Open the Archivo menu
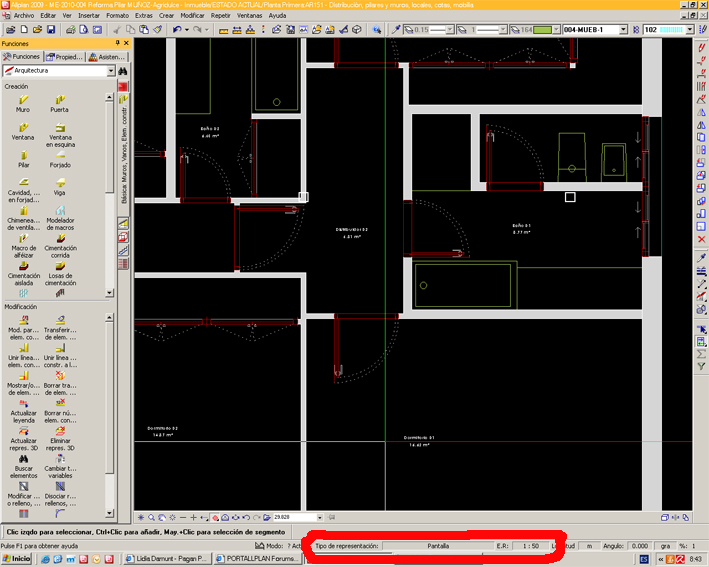The width and height of the screenshot is (709, 567). click(x=24, y=15)
